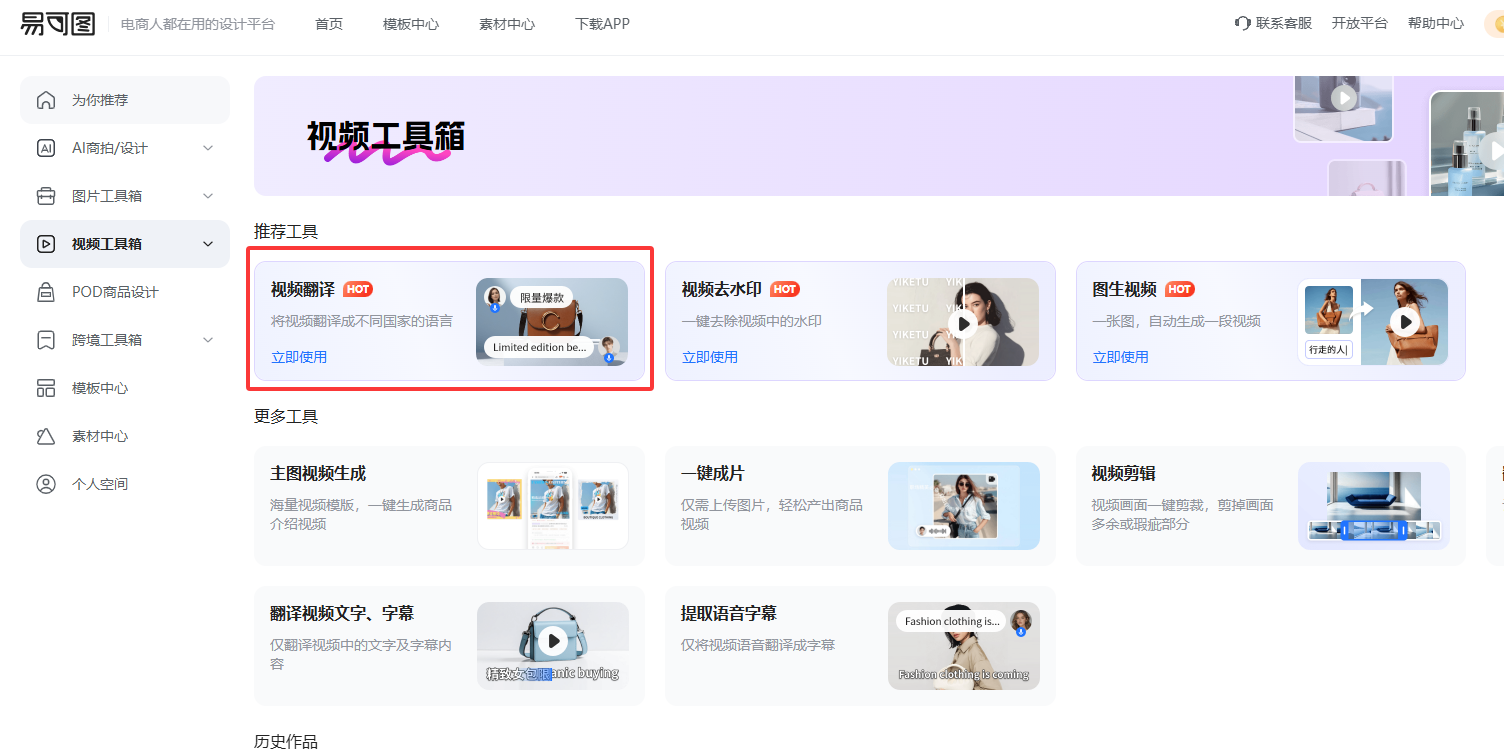Play the 翻译视频文字、字幕 preview

[x=553, y=640]
